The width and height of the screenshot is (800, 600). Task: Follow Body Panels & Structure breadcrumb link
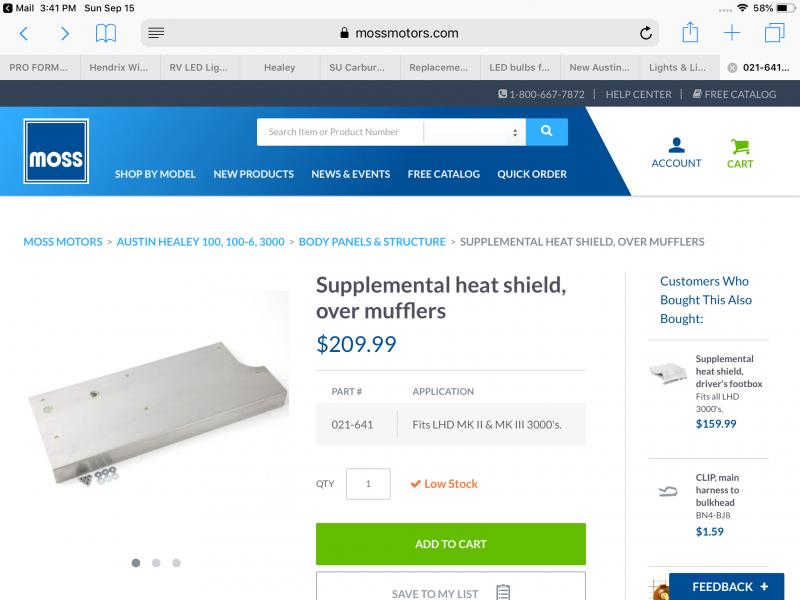(372, 242)
